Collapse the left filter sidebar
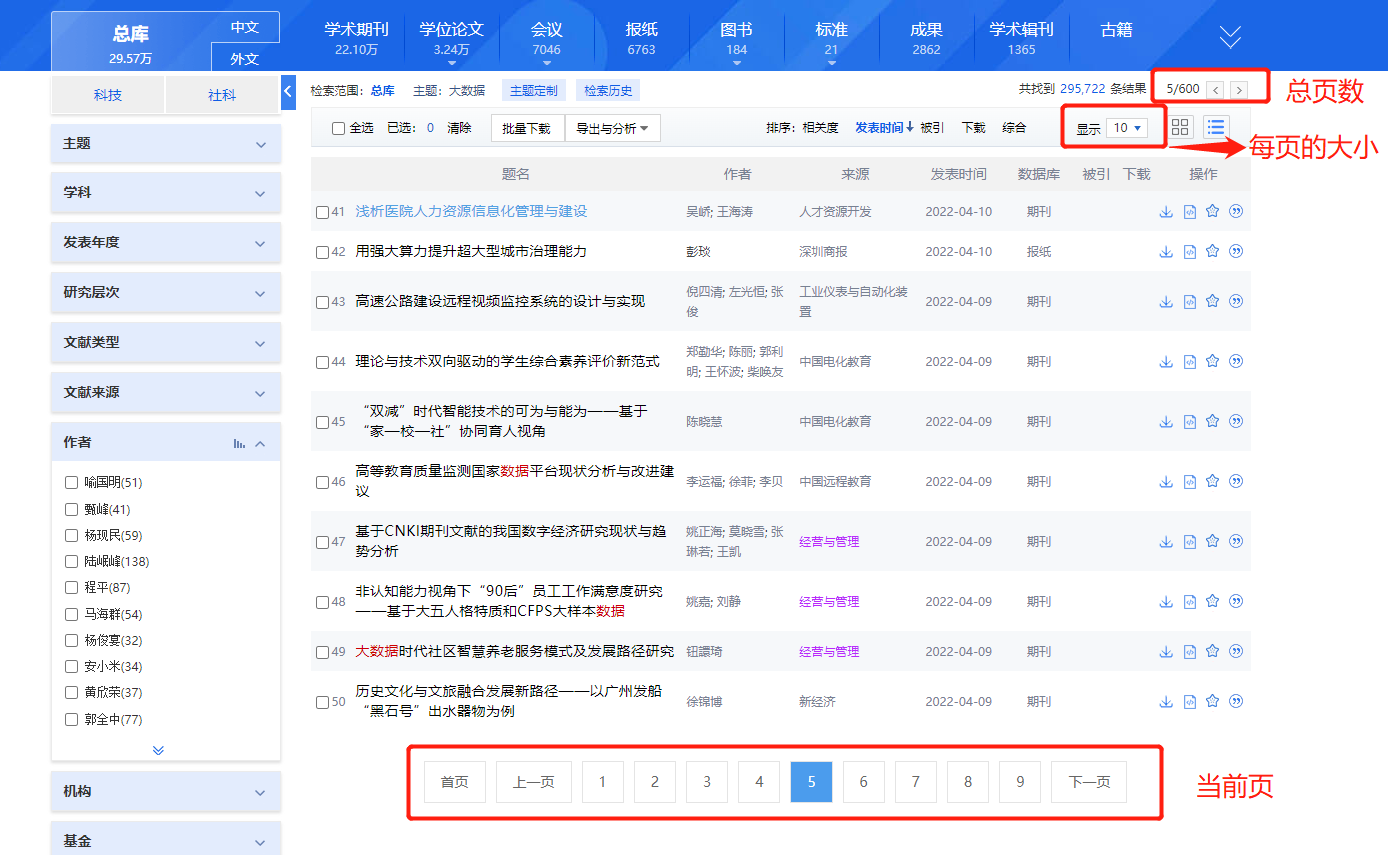This screenshot has width=1388, height=855. point(288,91)
